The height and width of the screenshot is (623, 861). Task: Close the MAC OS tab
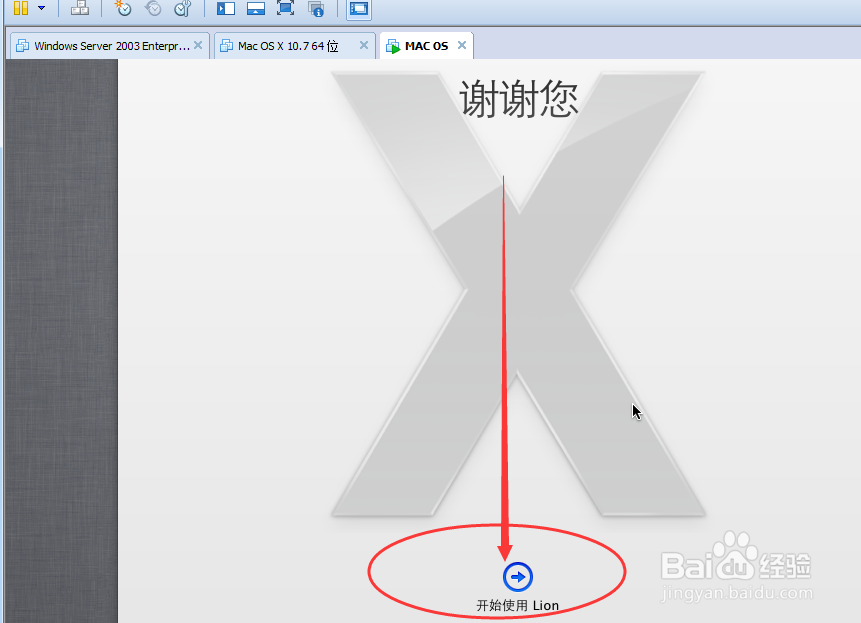tap(462, 45)
